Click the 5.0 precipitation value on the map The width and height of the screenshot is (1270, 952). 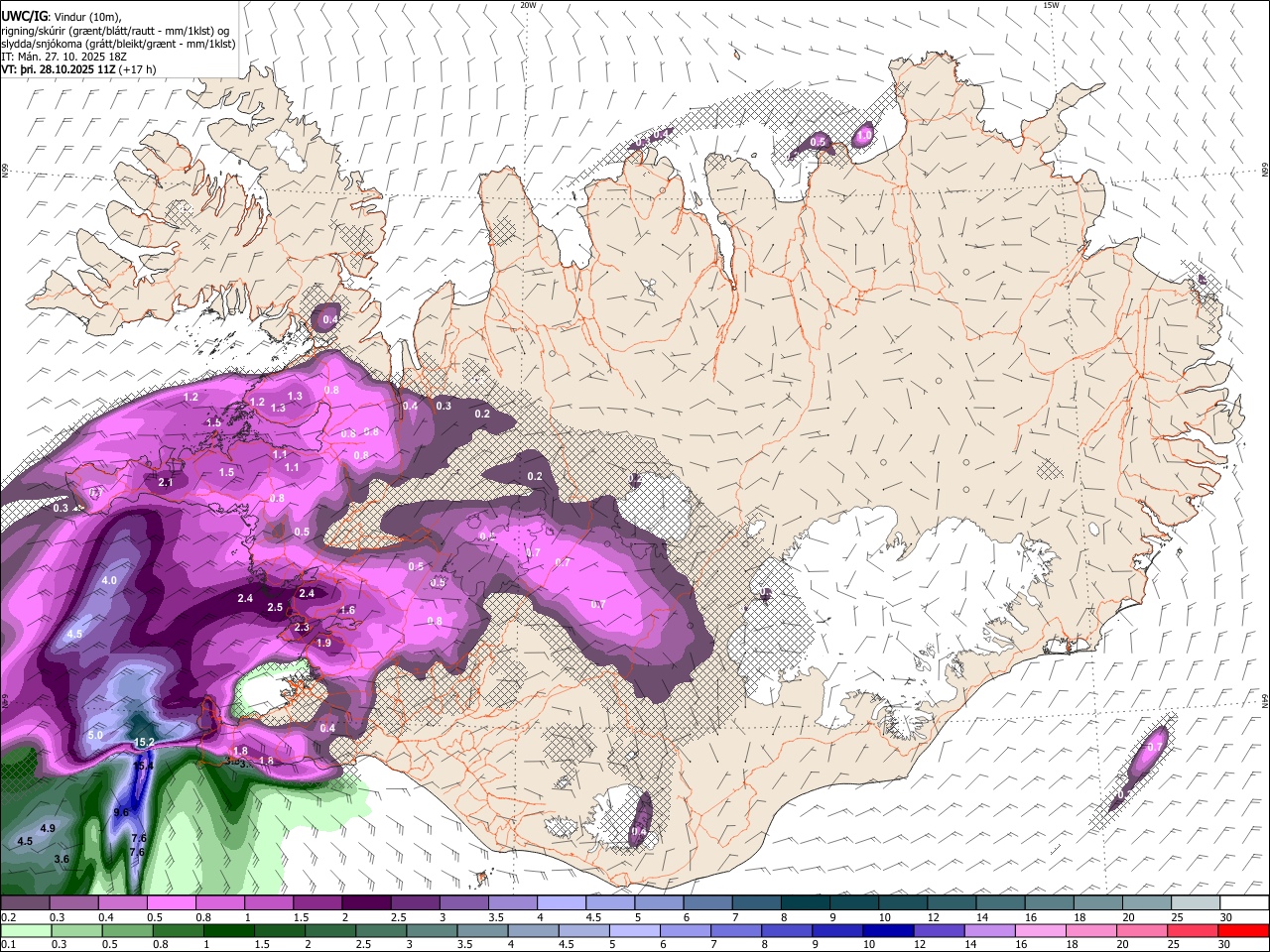click(x=95, y=735)
